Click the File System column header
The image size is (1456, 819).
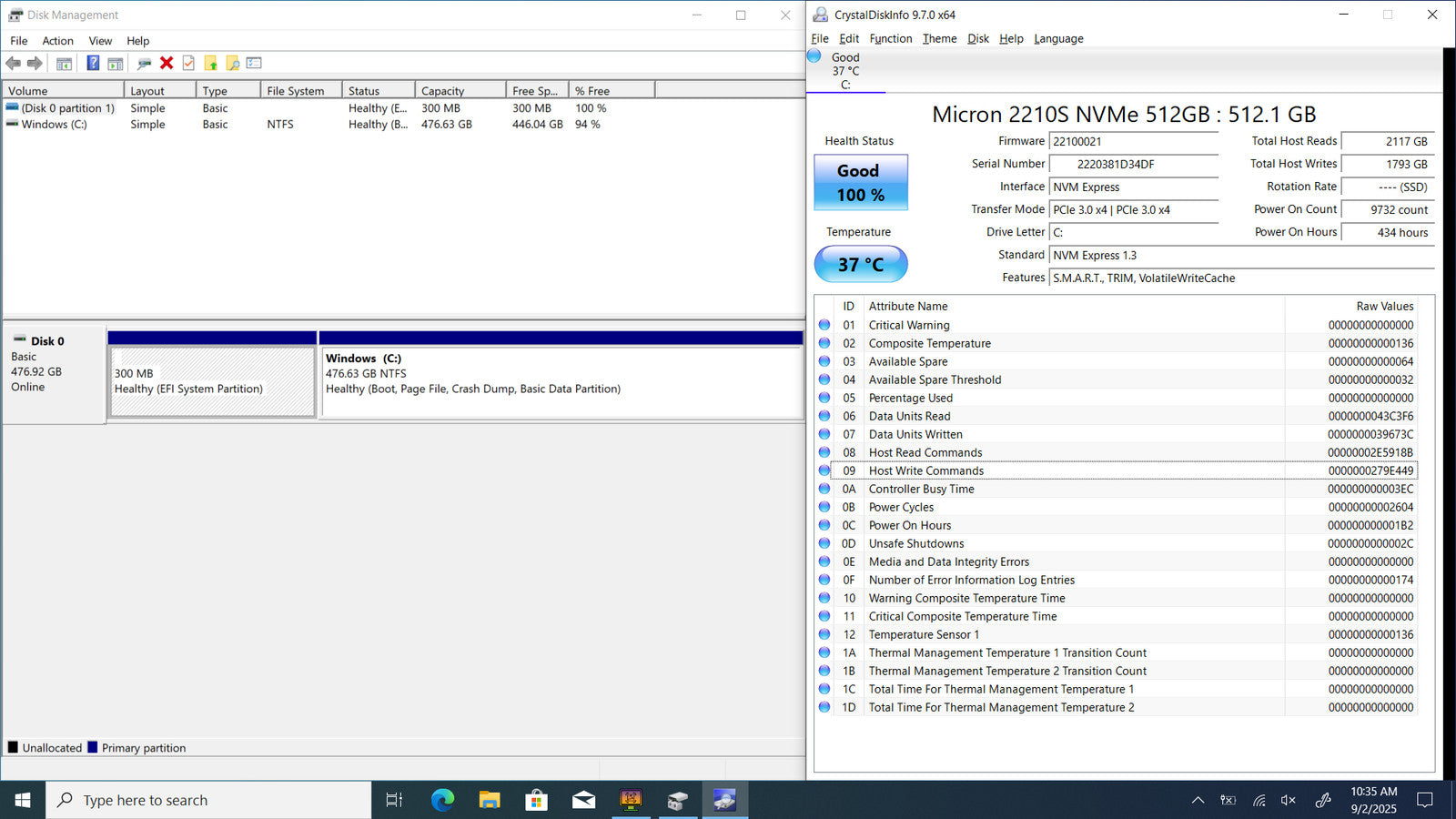click(x=301, y=90)
